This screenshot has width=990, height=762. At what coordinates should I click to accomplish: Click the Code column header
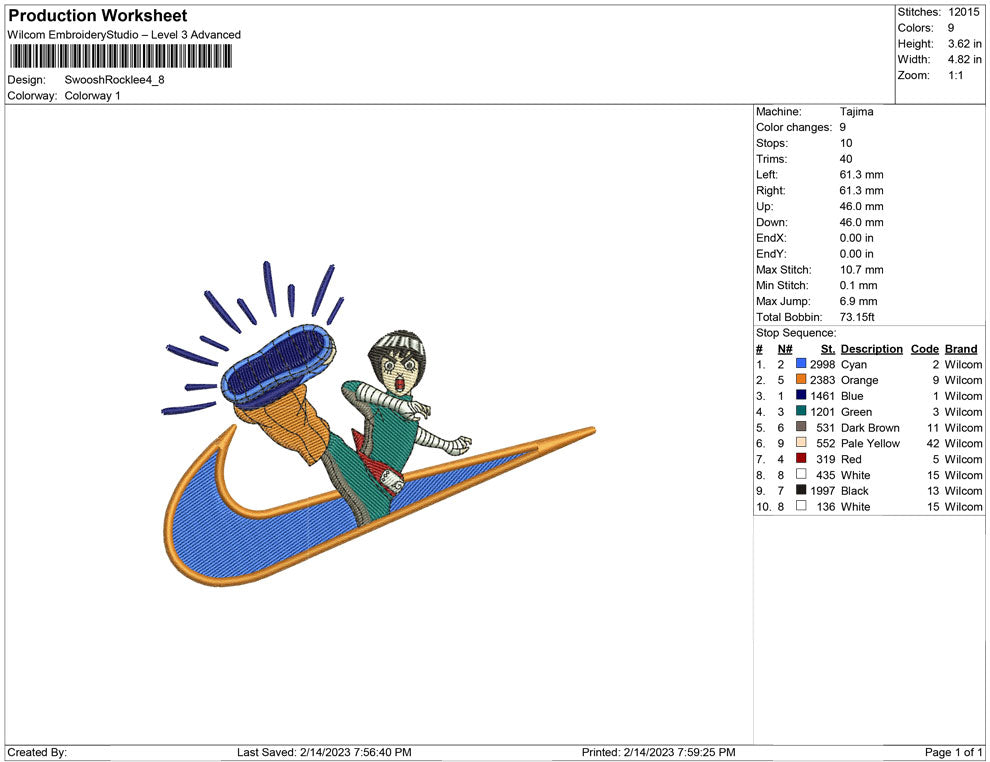924,349
